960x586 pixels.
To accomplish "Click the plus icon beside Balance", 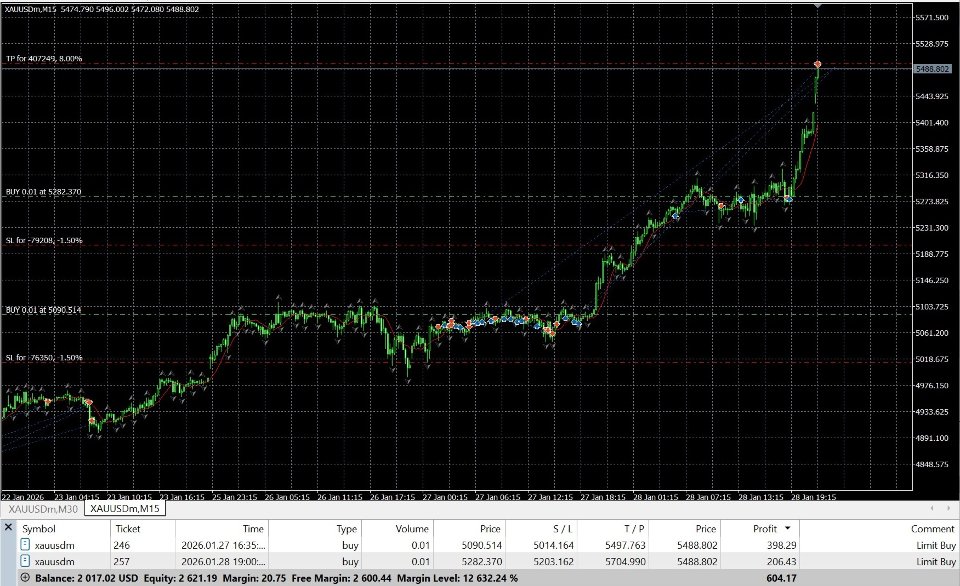I will click(25, 577).
